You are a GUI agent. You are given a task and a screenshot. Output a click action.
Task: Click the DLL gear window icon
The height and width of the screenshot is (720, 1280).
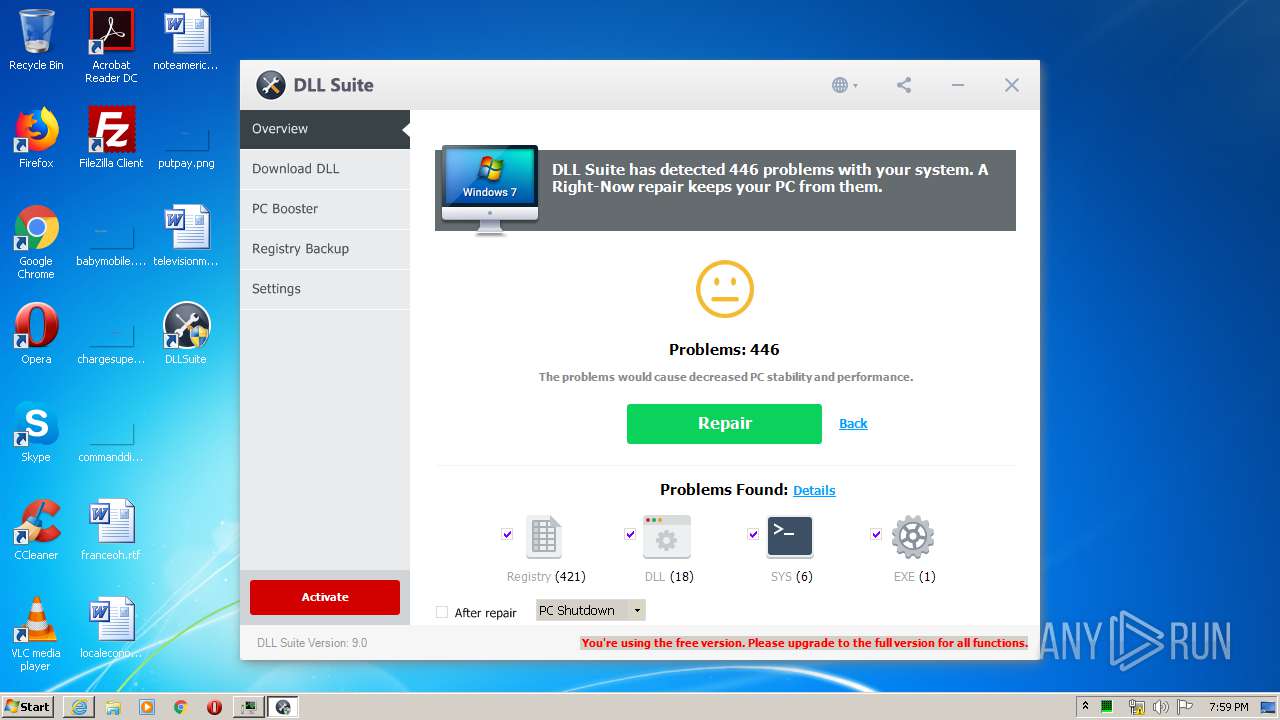pyautogui.click(x=667, y=537)
